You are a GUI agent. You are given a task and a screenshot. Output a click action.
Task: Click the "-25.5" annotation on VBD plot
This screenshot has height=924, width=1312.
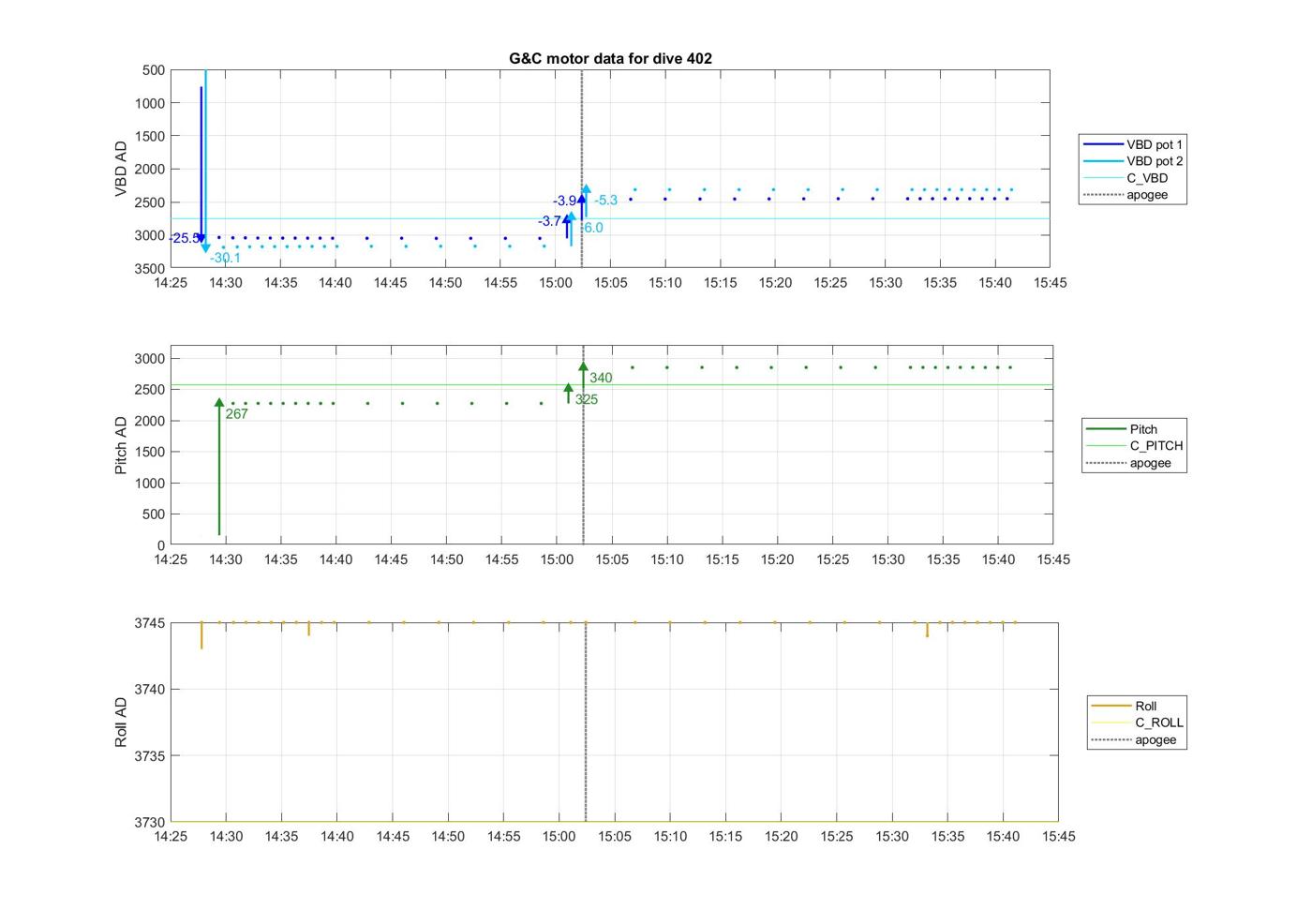[x=186, y=238]
